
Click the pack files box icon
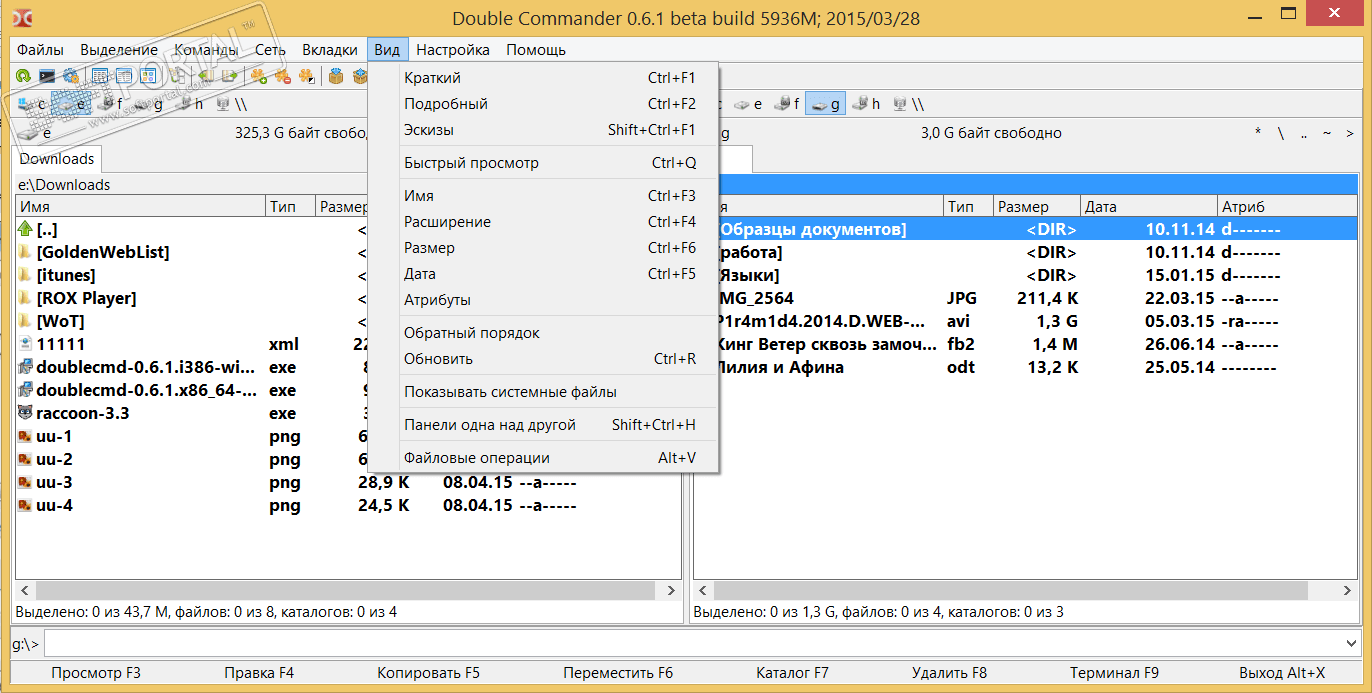click(337, 76)
